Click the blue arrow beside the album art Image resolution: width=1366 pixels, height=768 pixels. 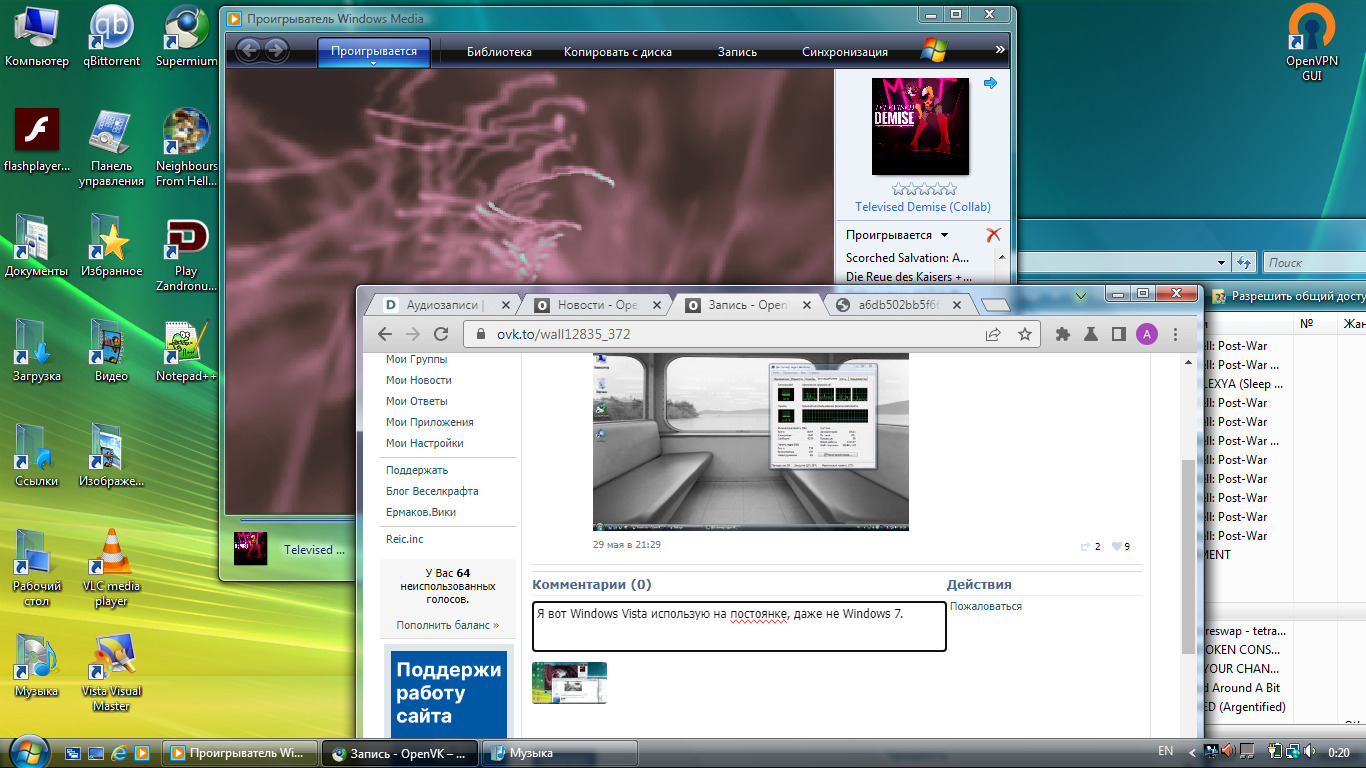click(x=990, y=83)
